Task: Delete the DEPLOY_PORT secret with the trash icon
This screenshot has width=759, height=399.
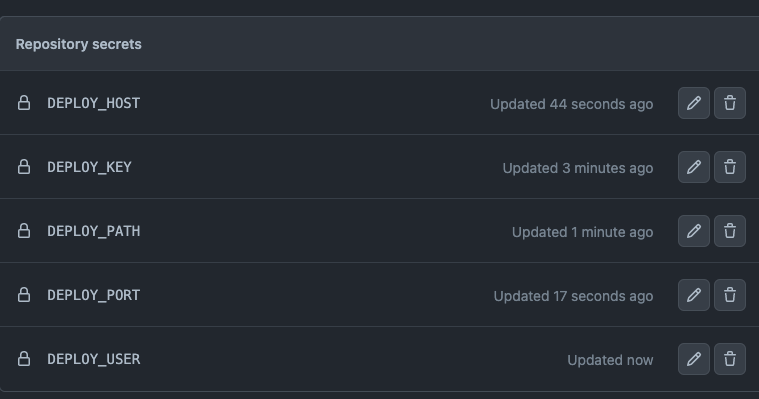Action: click(730, 295)
